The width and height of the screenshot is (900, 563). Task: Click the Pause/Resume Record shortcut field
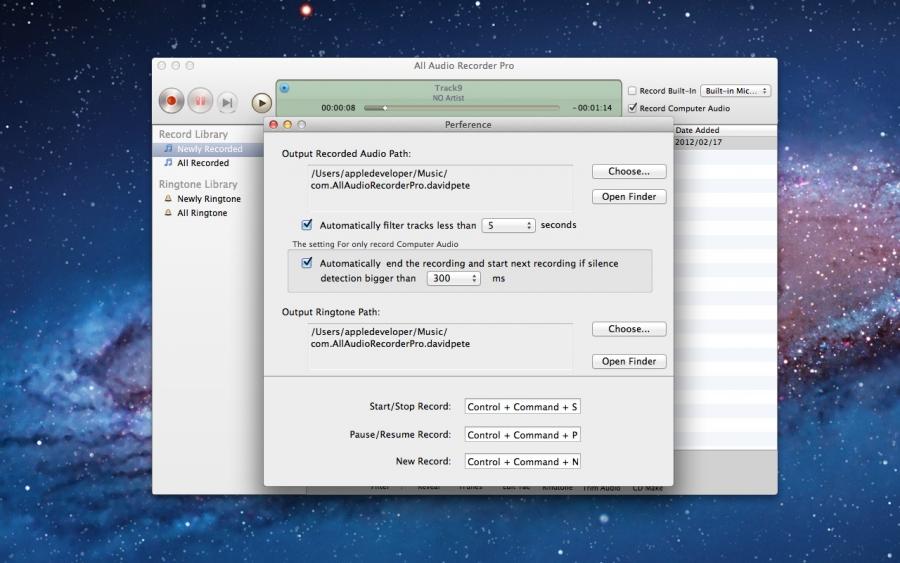point(522,434)
